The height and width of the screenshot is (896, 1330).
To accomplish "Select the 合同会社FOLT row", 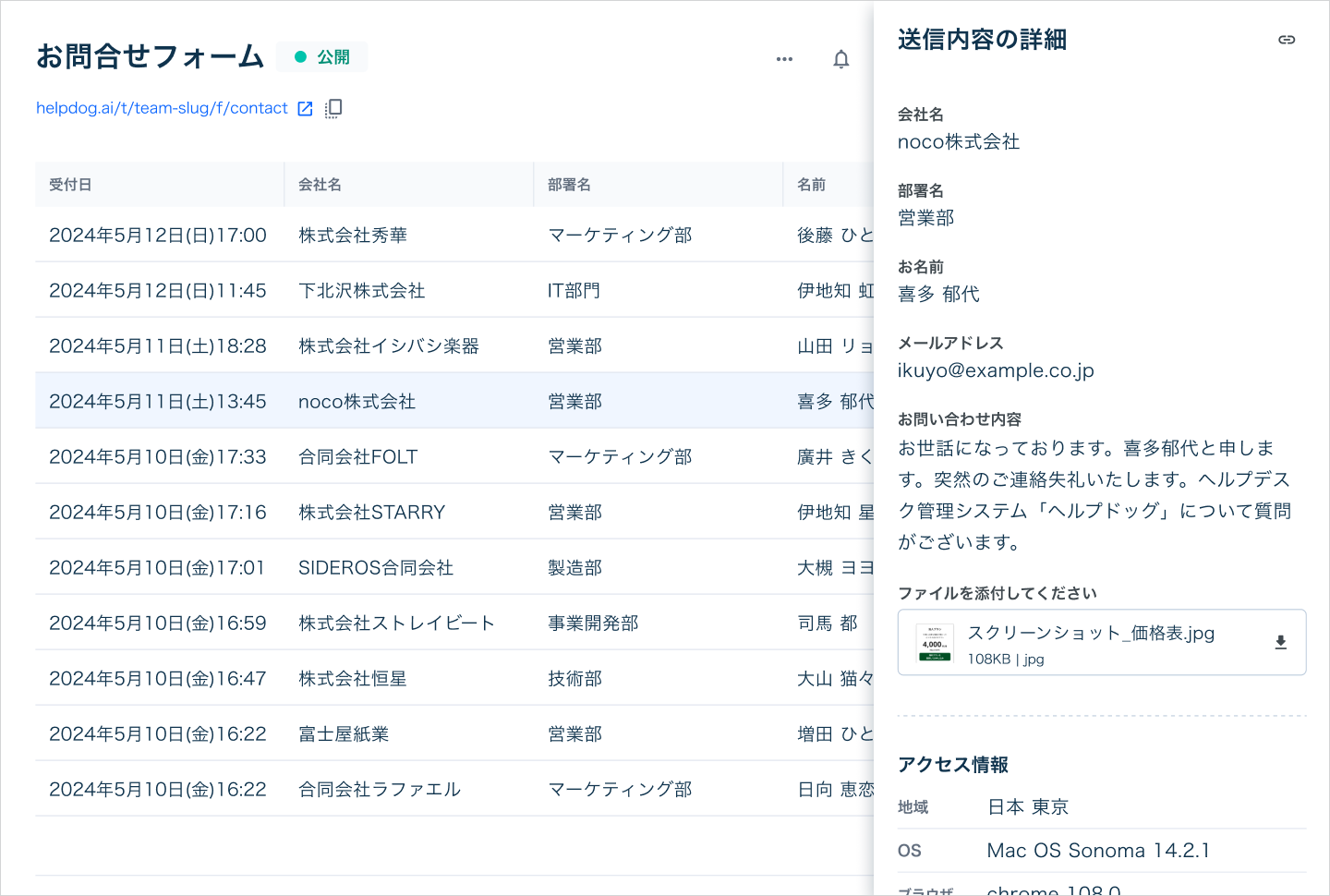I will click(357, 457).
